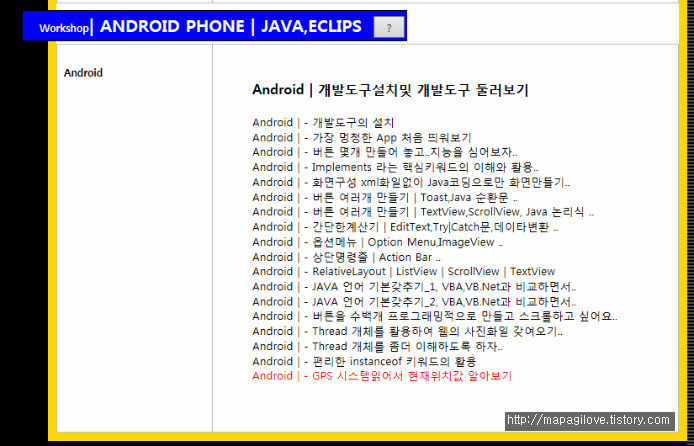Click the ANDROID PHONE | JAVA,ECLIPS header title
The image size is (694, 446).
(x=231, y=26)
